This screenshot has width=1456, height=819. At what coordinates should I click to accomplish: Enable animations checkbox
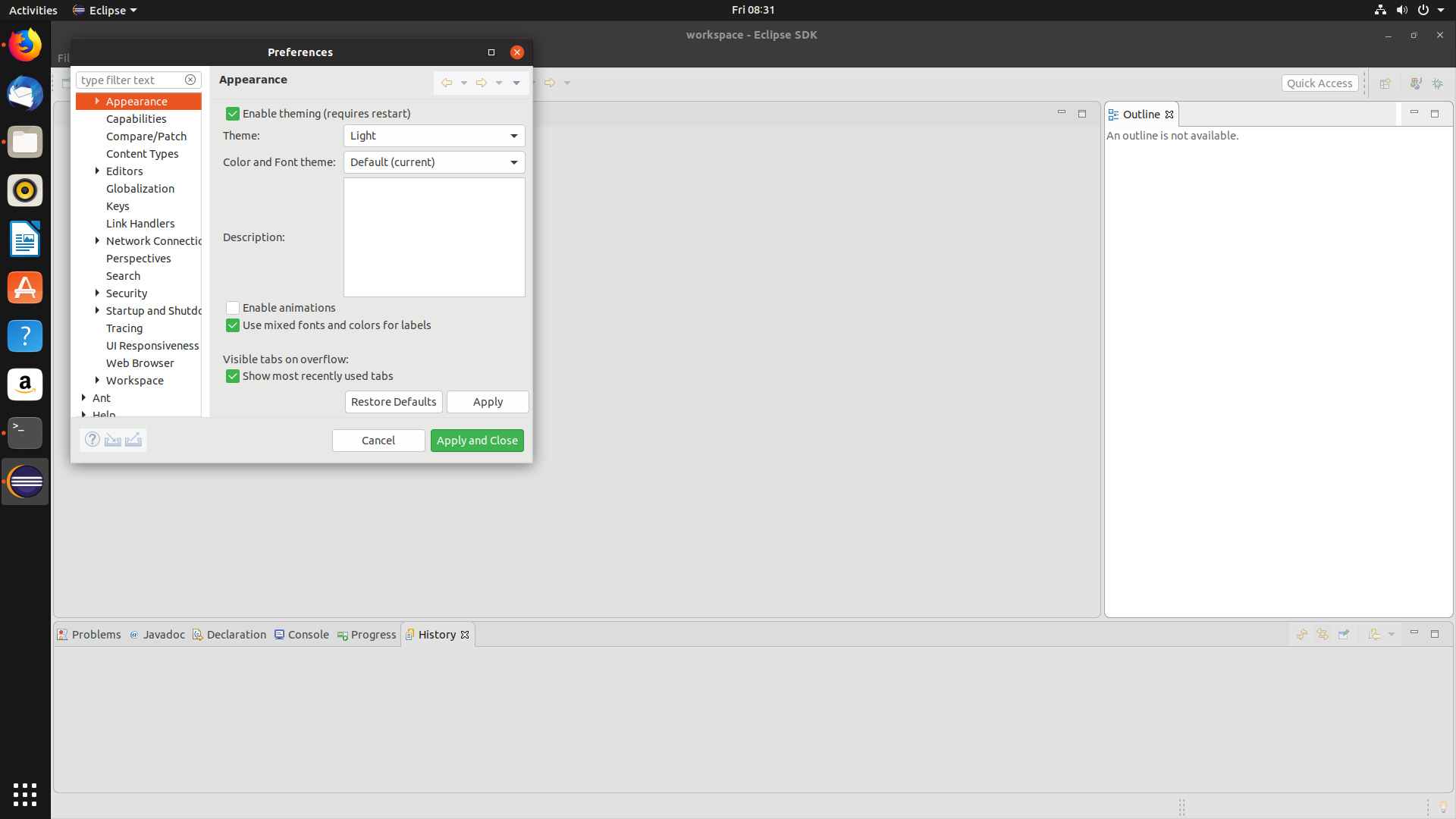tap(233, 308)
